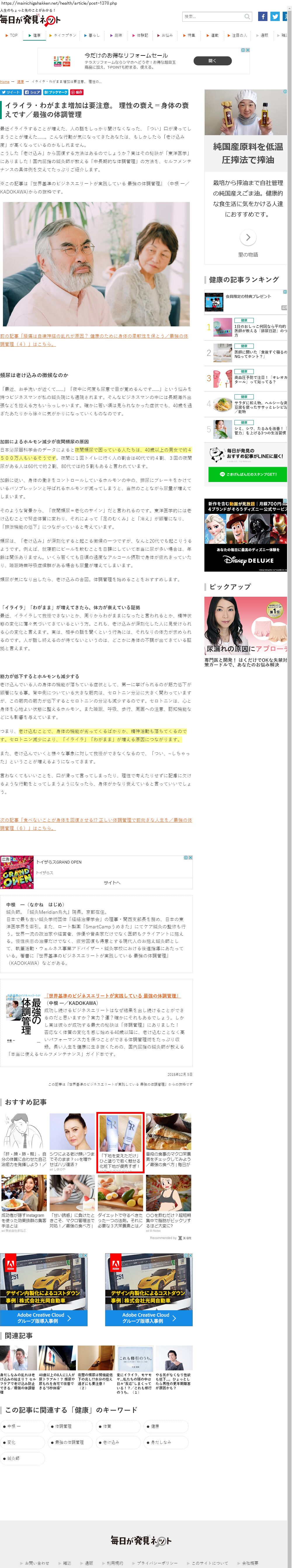Click the Disney DELUXE ad banner

click(246, 535)
